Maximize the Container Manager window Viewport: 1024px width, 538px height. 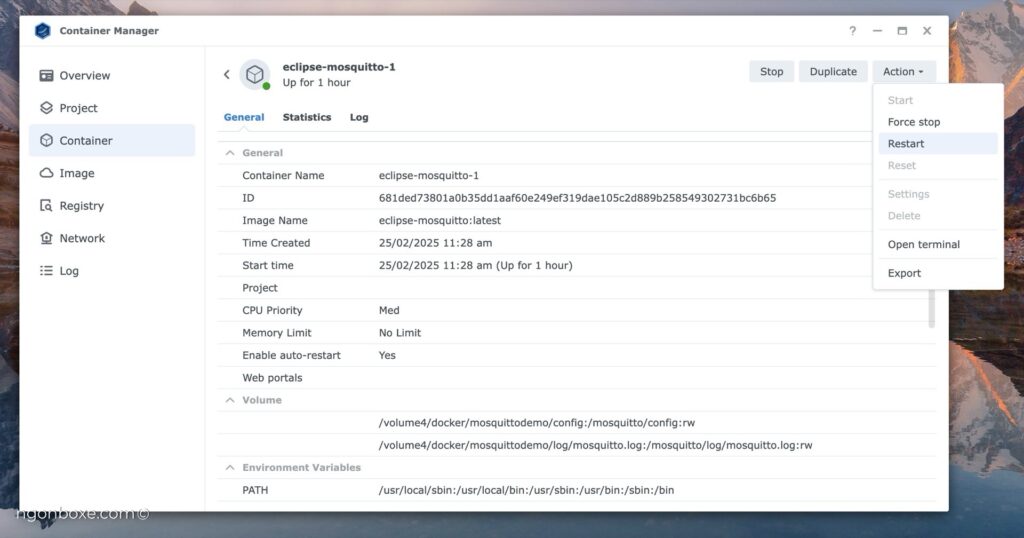(x=902, y=31)
